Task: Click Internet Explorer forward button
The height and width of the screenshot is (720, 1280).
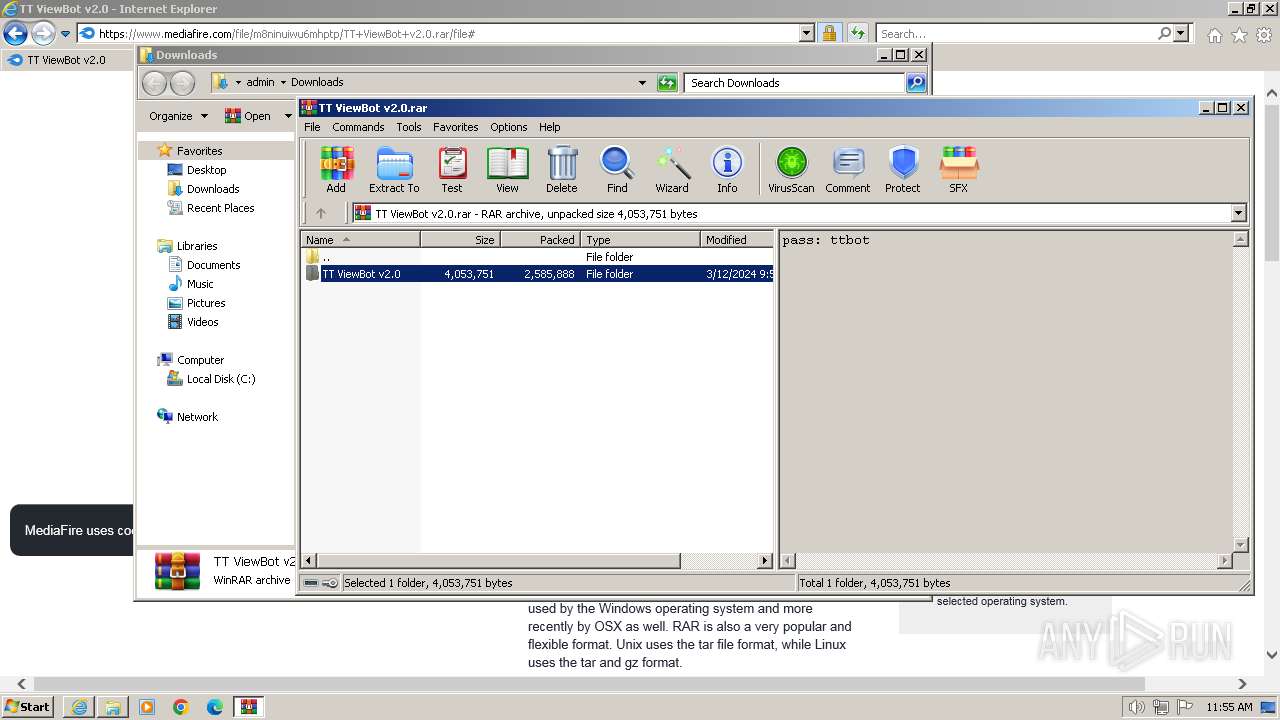Action: 42,34
